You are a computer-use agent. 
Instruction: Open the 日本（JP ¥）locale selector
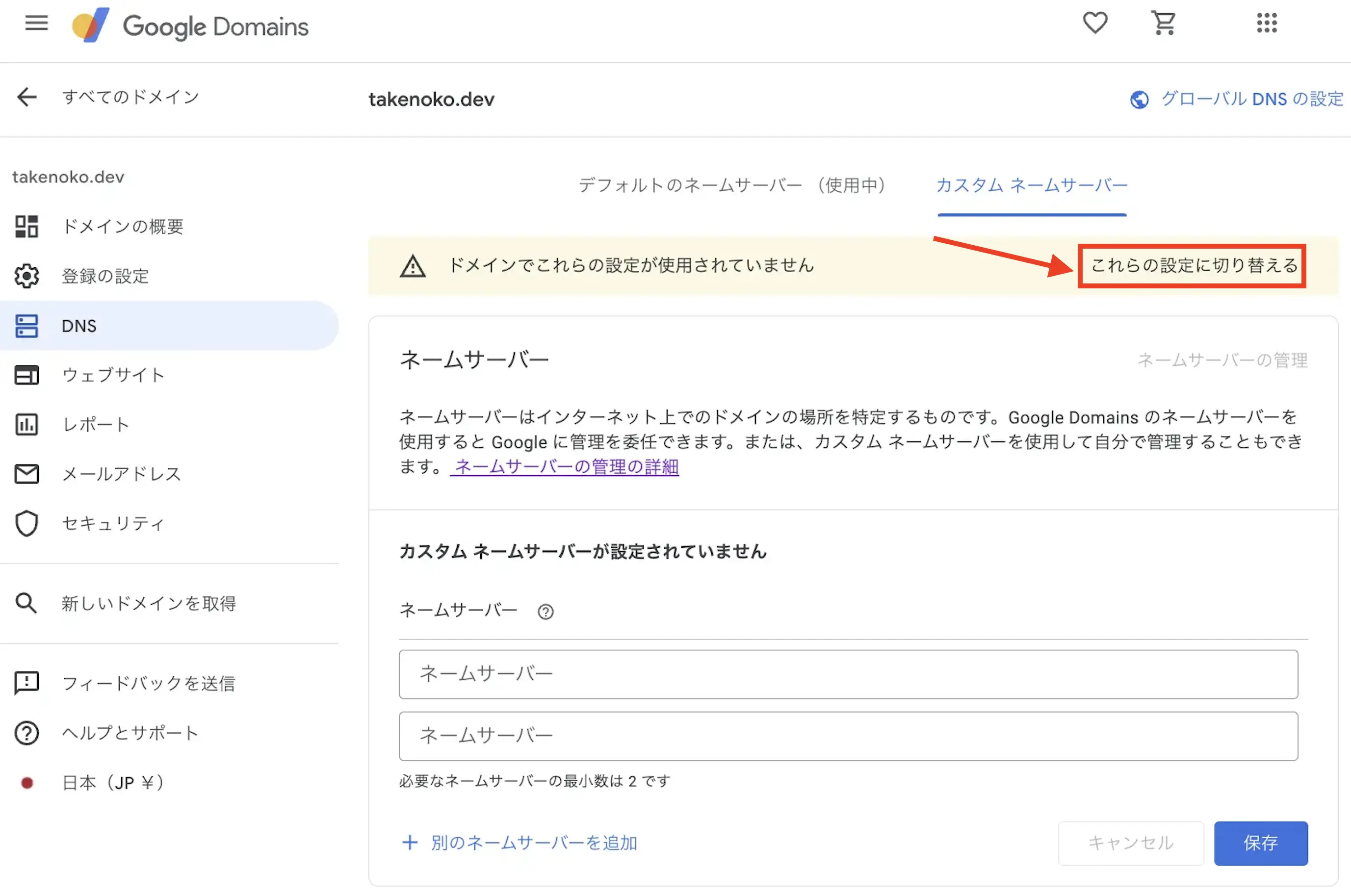(112, 782)
